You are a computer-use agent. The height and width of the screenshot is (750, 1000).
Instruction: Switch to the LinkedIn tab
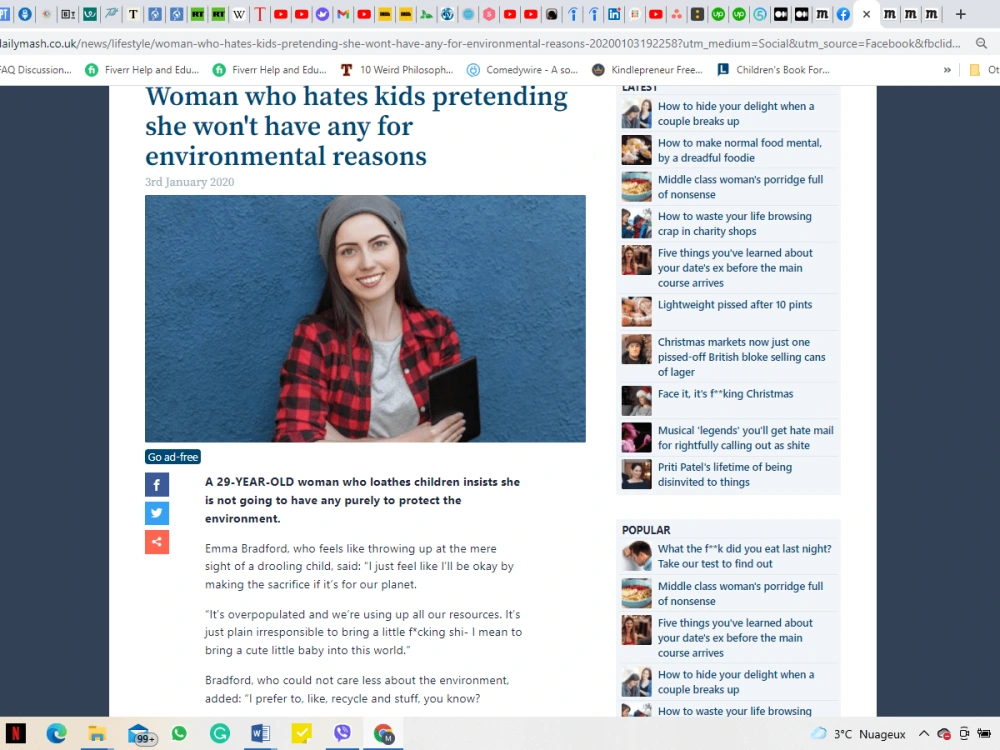click(x=614, y=14)
